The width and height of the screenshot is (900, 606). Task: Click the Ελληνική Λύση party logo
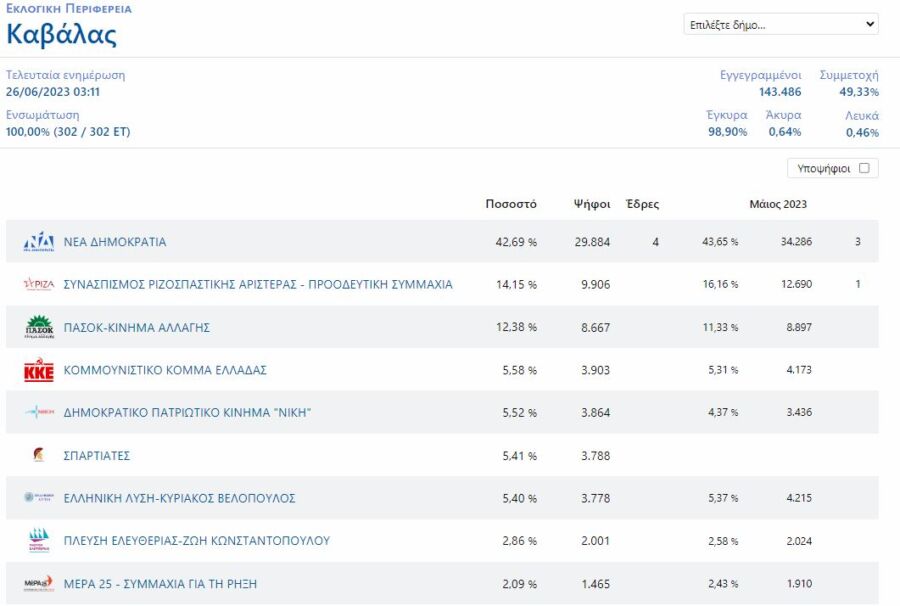[38, 498]
